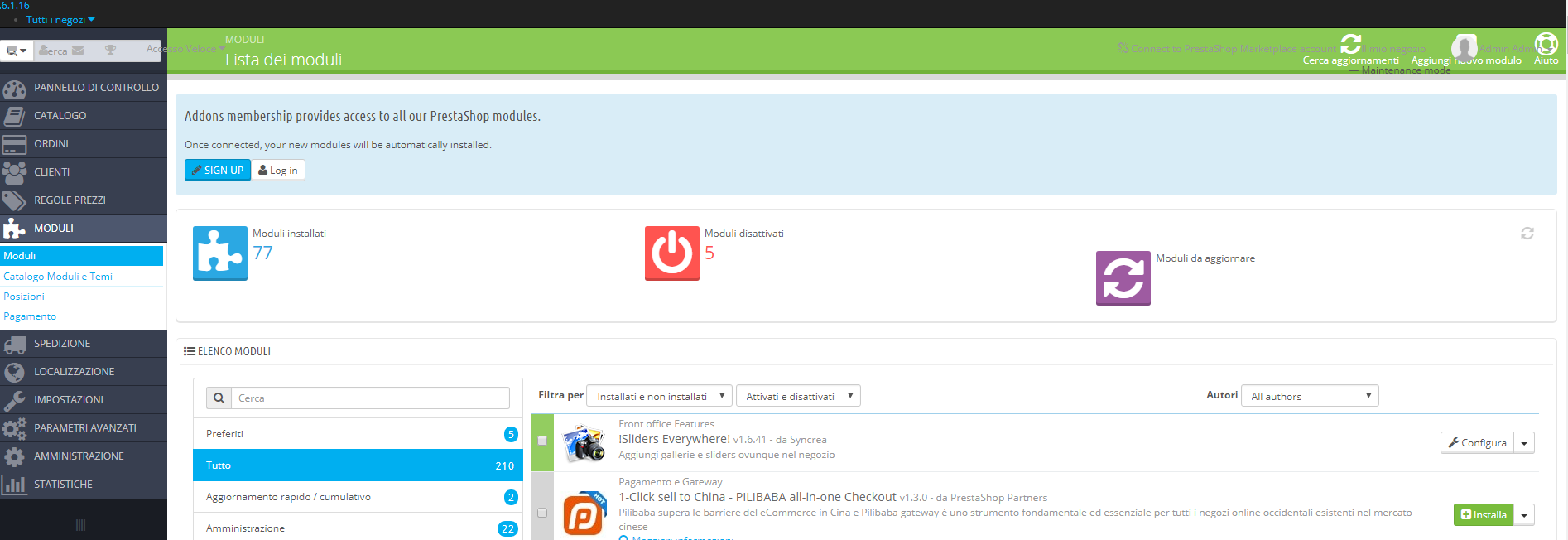
Task: Click the magnifier icon beside the Cerca field
Action: (219, 398)
